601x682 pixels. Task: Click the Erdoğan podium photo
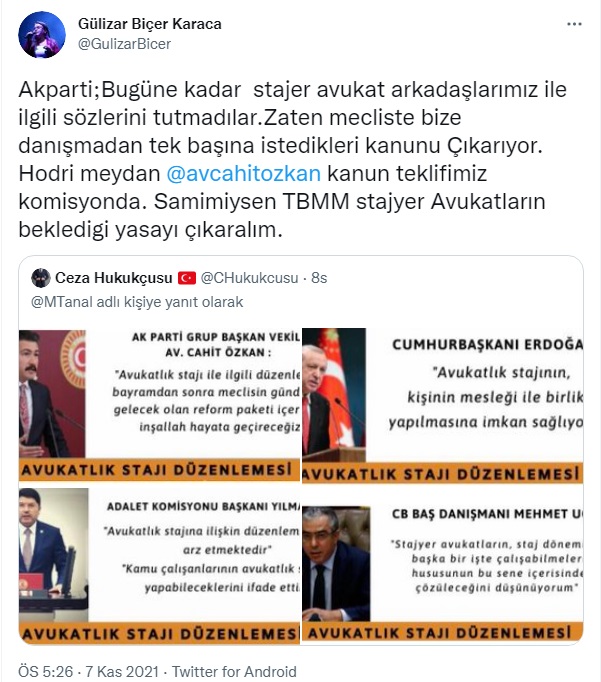[334, 394]
